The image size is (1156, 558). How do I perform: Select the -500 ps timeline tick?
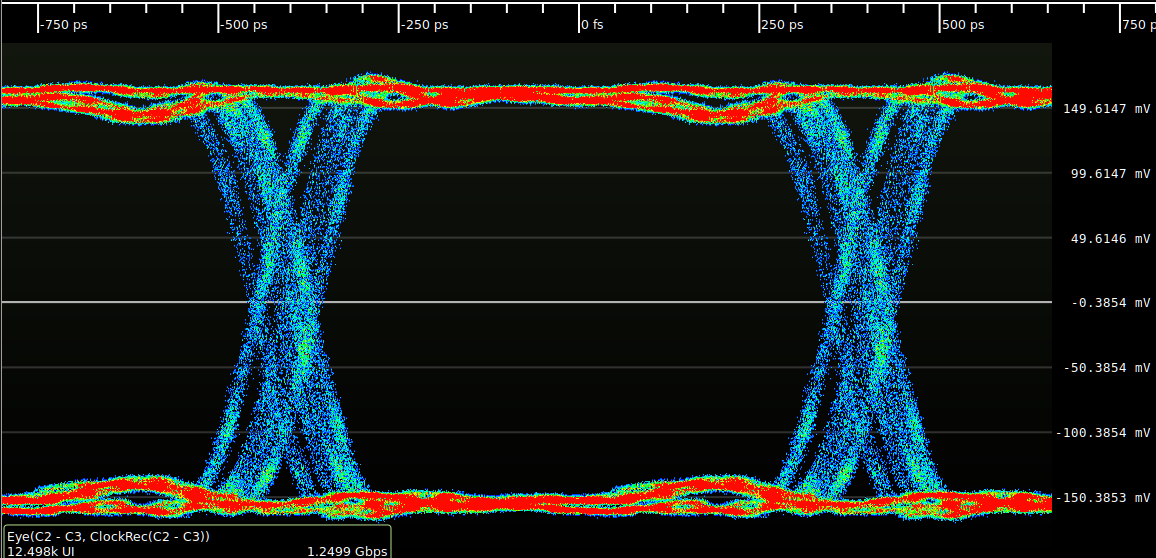pyautogui.click(x=245, y=25)
